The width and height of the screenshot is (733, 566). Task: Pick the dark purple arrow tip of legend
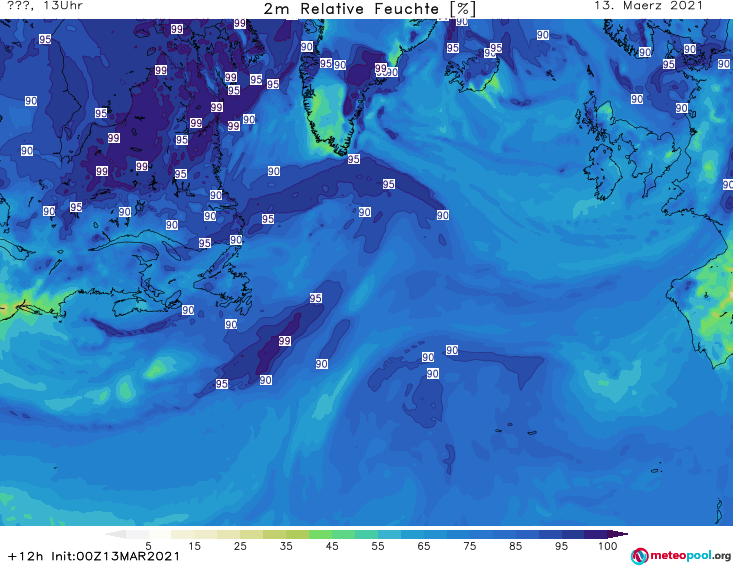618,534
